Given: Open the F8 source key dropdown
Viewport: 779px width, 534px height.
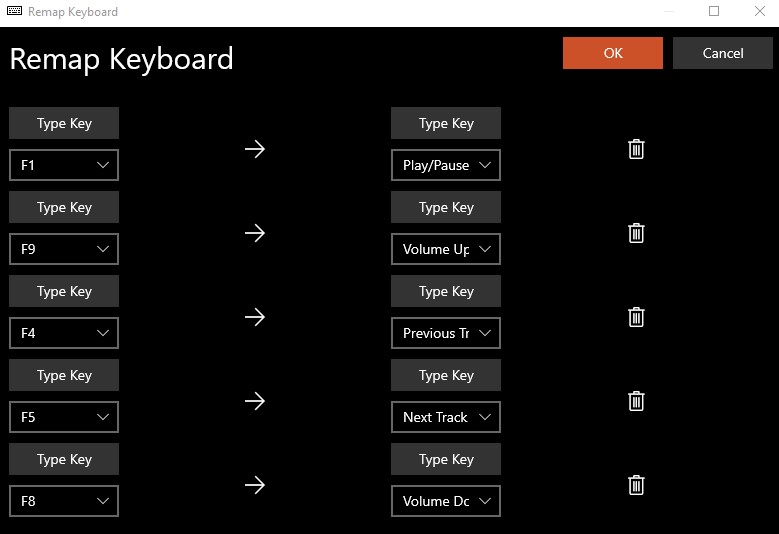Looking at the screenshot, I should click(64, 501).
